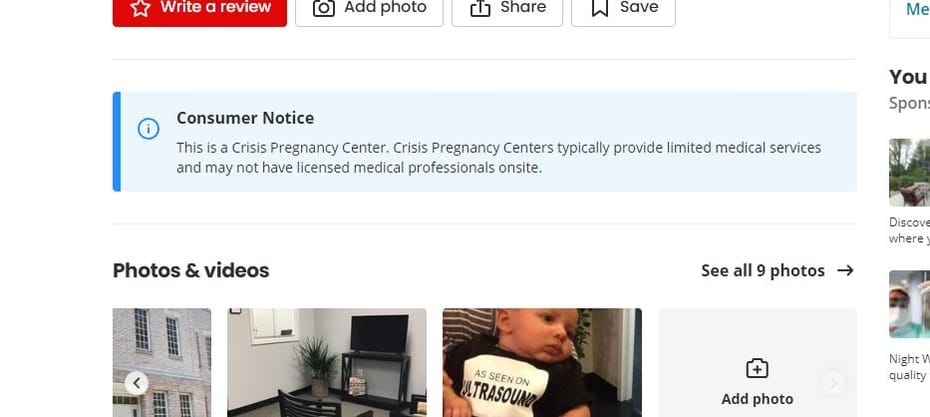Click the Consumer Notice info icon
Screen dimensions: 930x417
pyautogui.click(x=148, y=129)
